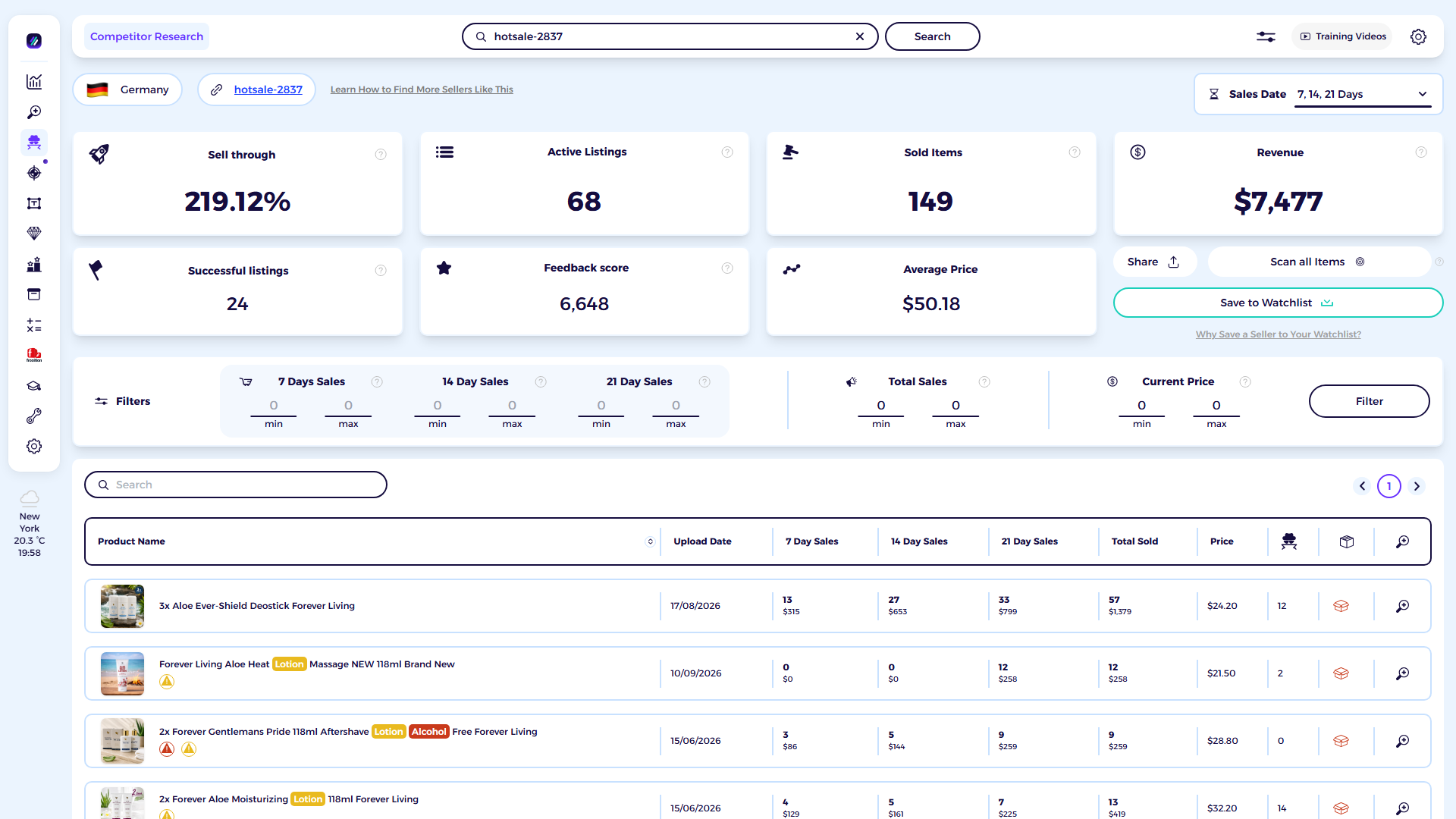1456x819 pixels.
Task: Go to the previous results page
Action: [x=1362, y=486]
